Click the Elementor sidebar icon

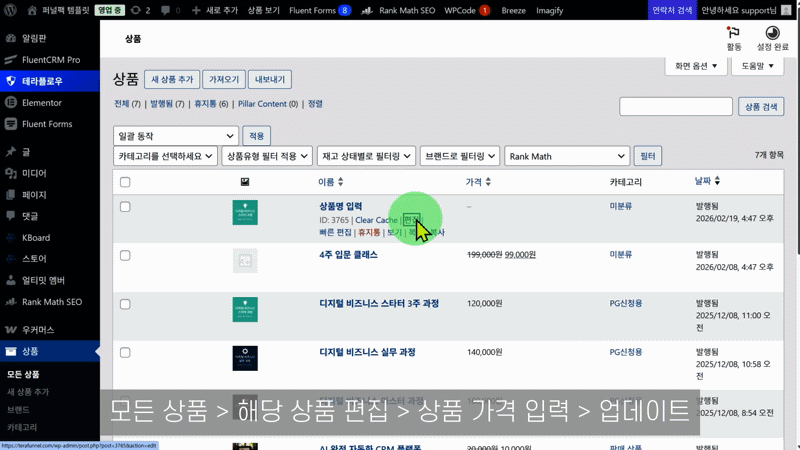point(11,103)
